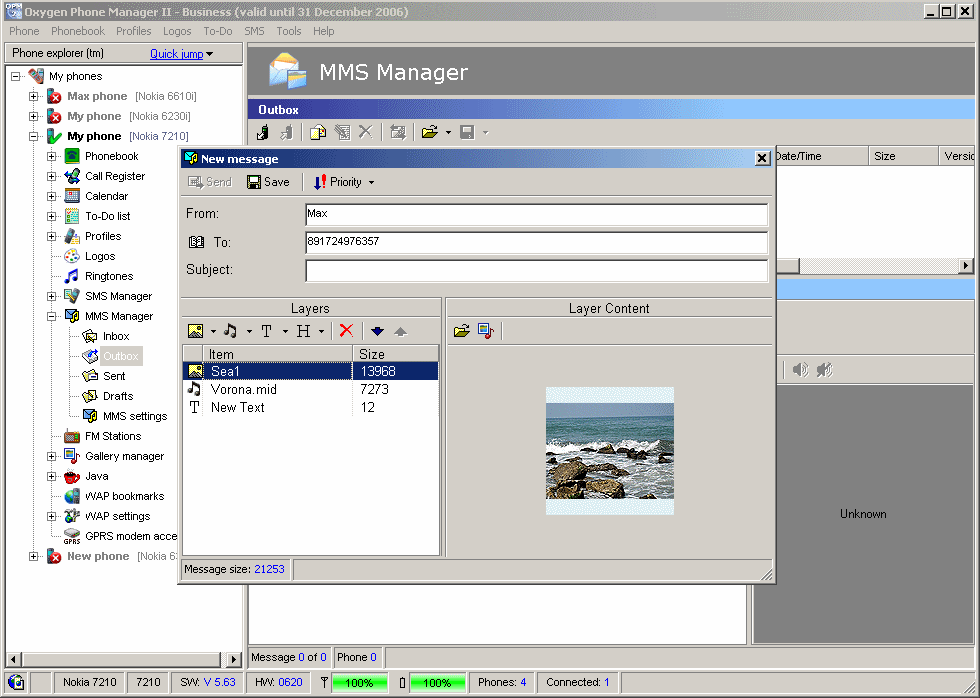This screenshot has height=698, width=980.
Task: Click the H layer icon in Layers toolbar
Action: point(303,331)
